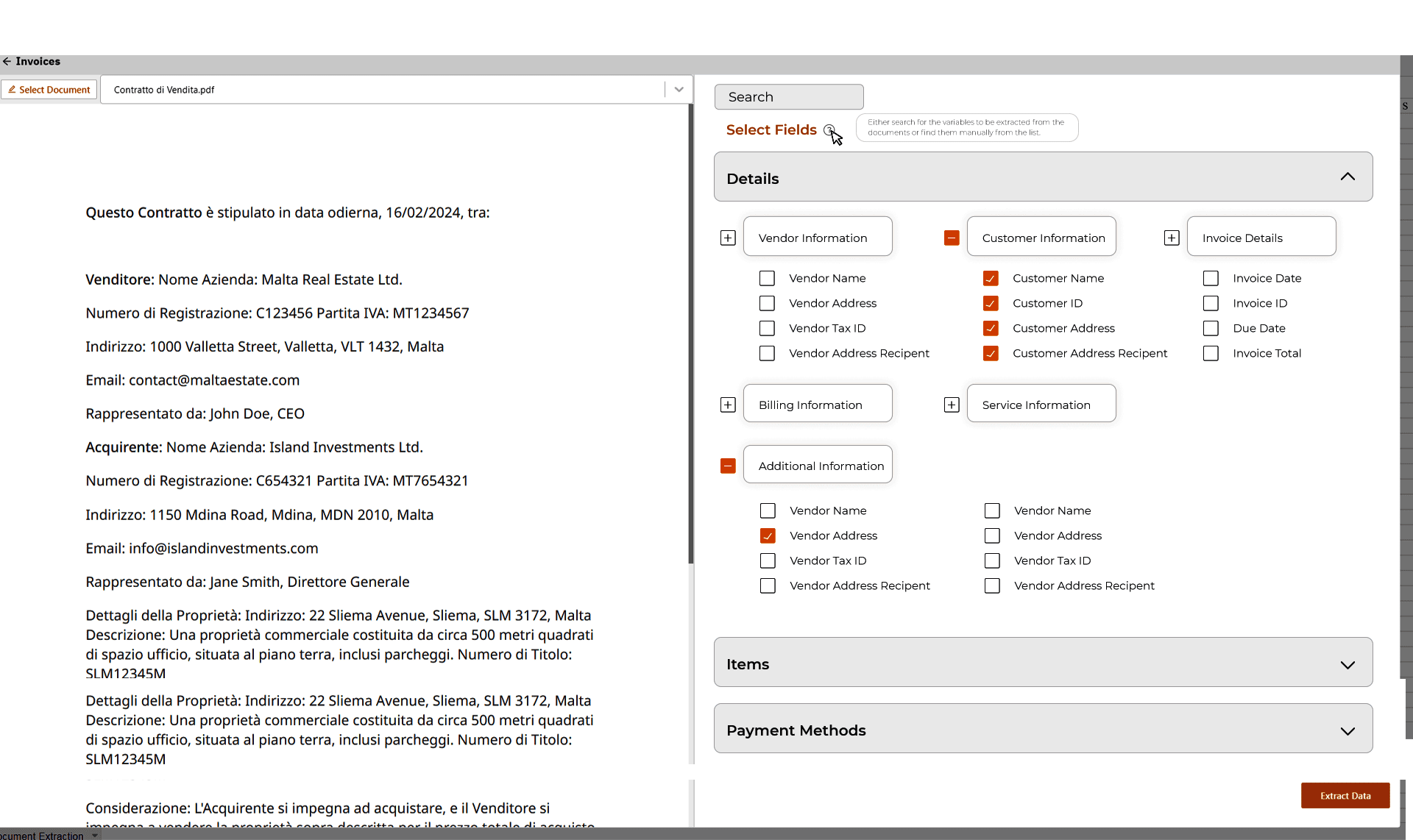
Task: Click the back arrow next to Invoices
Action: 7,62
